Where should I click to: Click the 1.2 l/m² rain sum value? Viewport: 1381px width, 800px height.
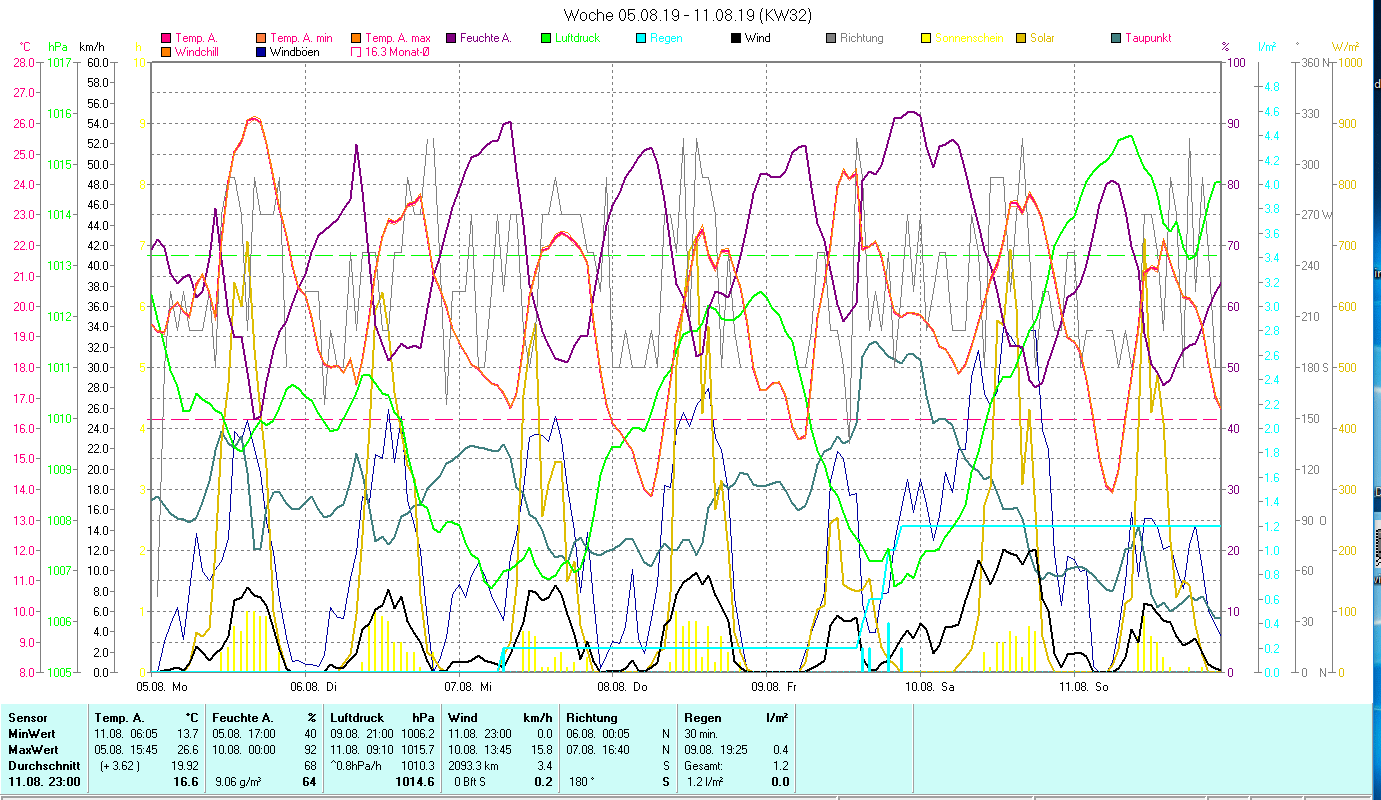(706, 782)
